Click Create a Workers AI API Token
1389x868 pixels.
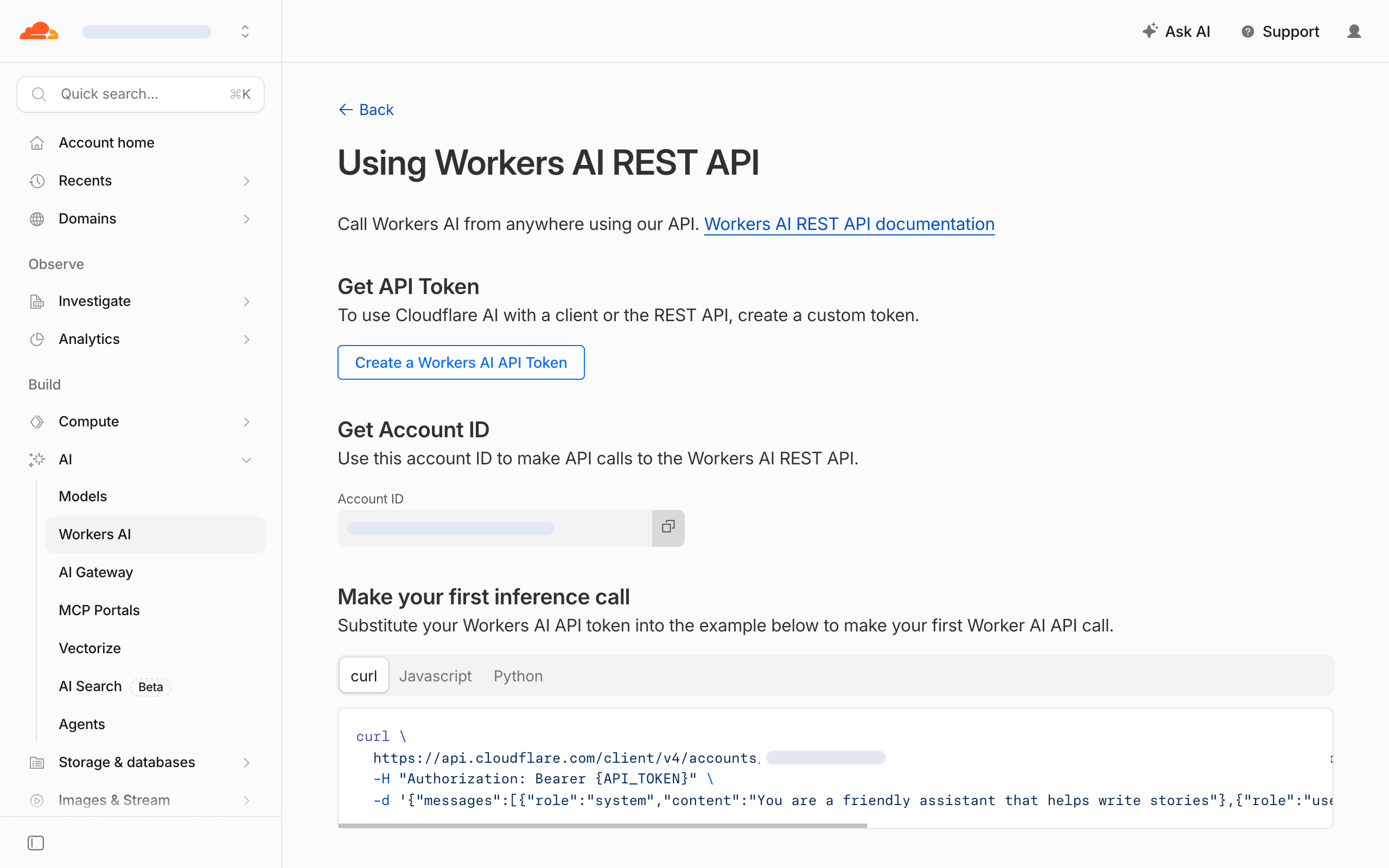[461, 362]
